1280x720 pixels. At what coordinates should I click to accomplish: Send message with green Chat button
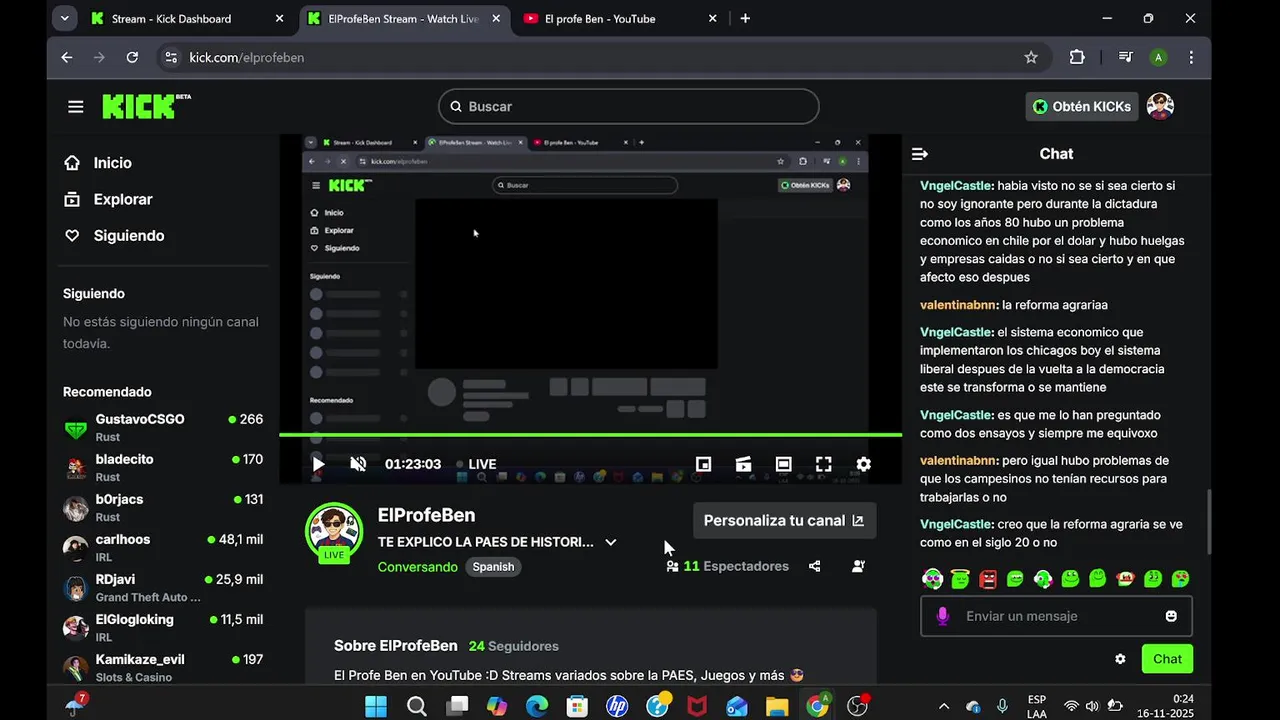(x=1167, y=659)
